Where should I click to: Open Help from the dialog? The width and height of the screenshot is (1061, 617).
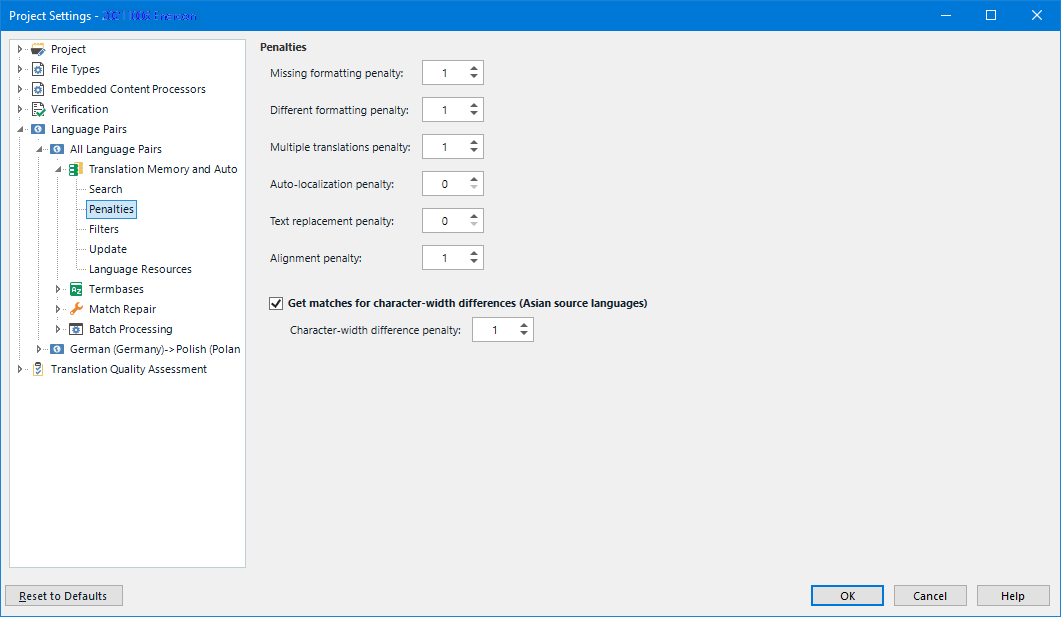(x=1013, y=595)
